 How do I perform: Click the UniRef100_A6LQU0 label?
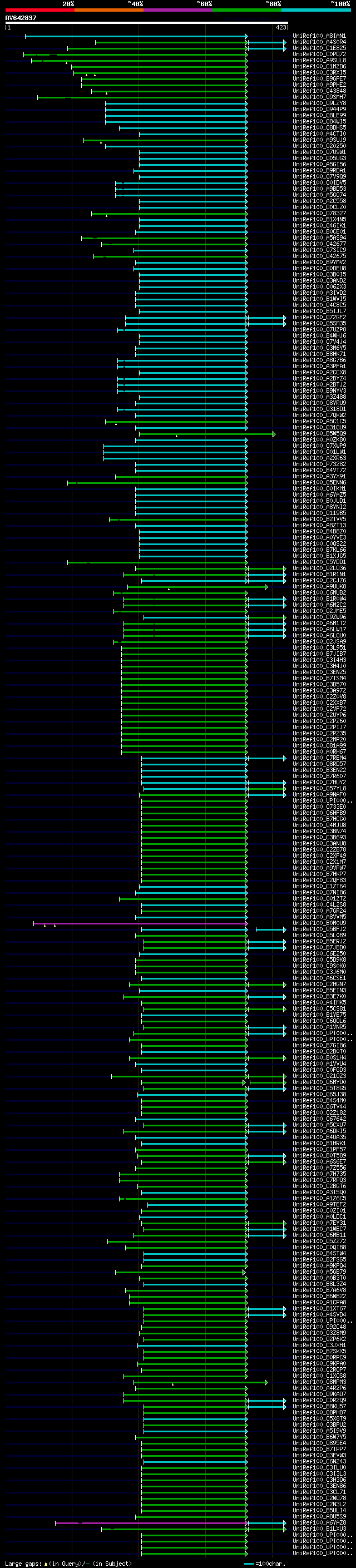click(x=319, y=635)
